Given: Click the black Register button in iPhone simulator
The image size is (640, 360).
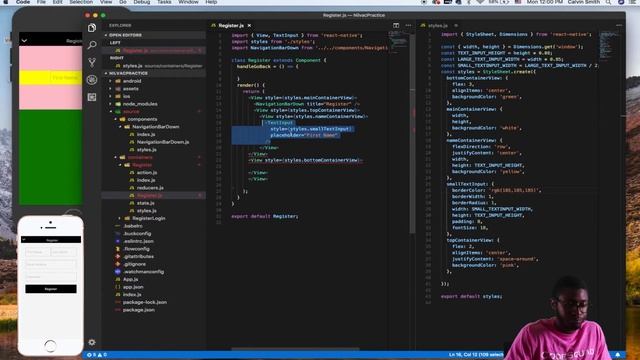Looking at the screenshot, I should 51,289.
